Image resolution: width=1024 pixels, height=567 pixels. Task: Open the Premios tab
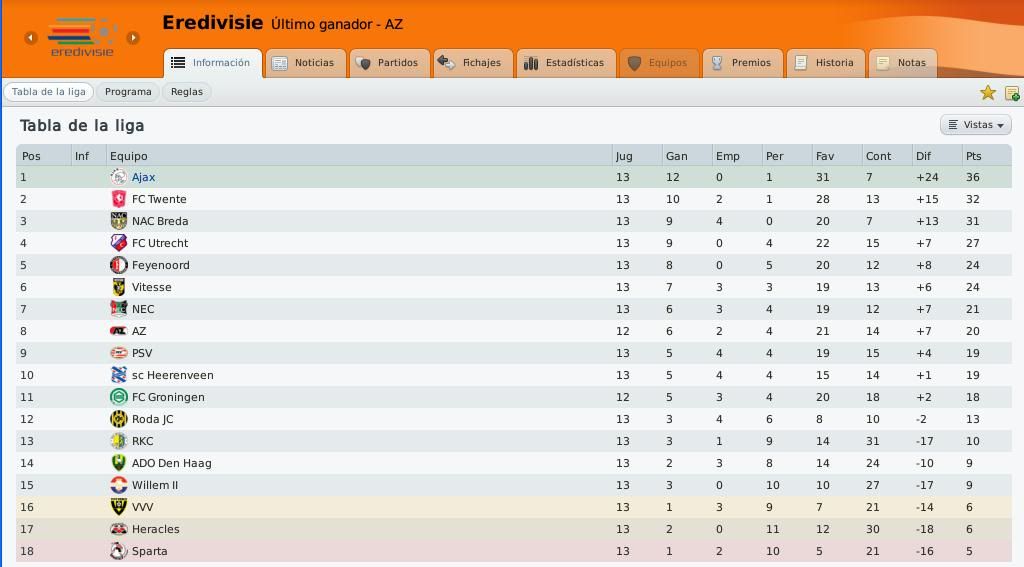pos(743,63)
